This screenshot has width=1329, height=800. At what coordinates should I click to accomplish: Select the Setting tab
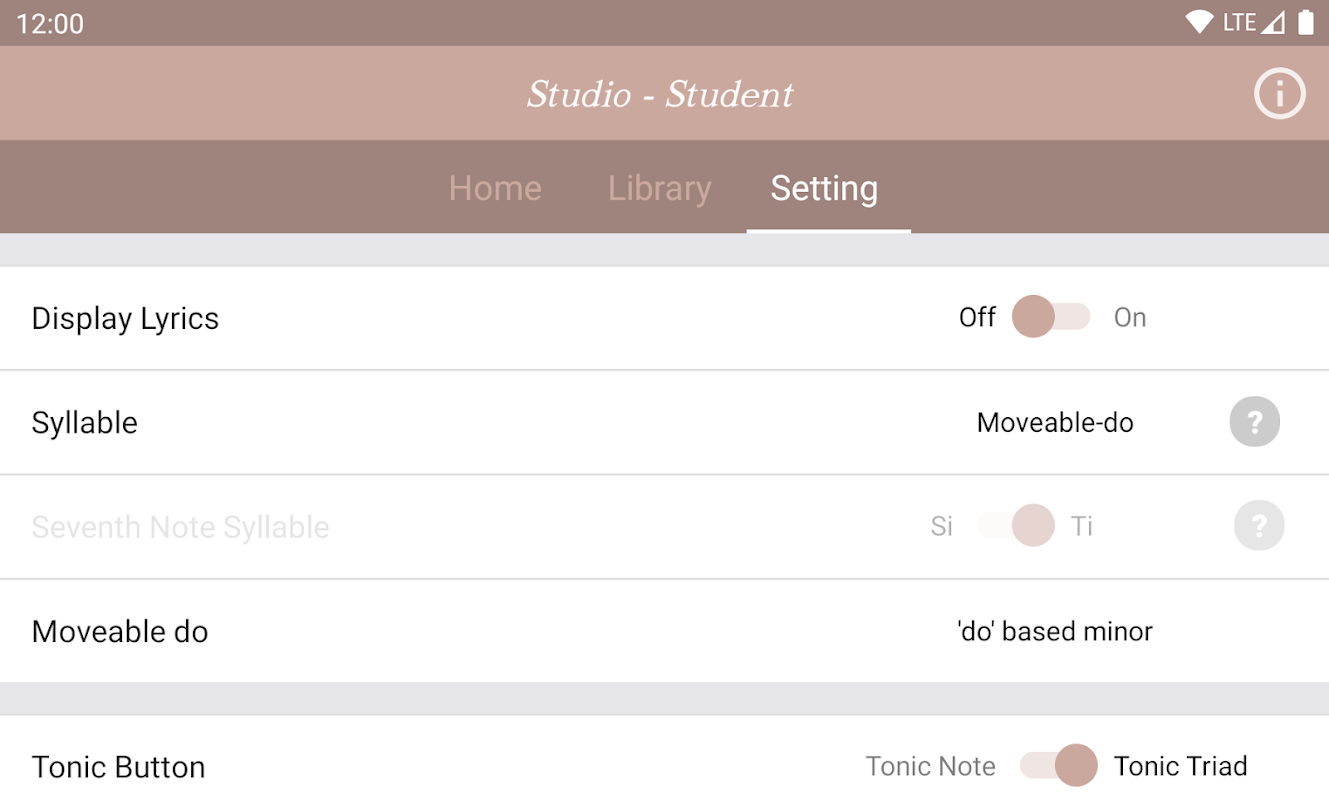824,188
